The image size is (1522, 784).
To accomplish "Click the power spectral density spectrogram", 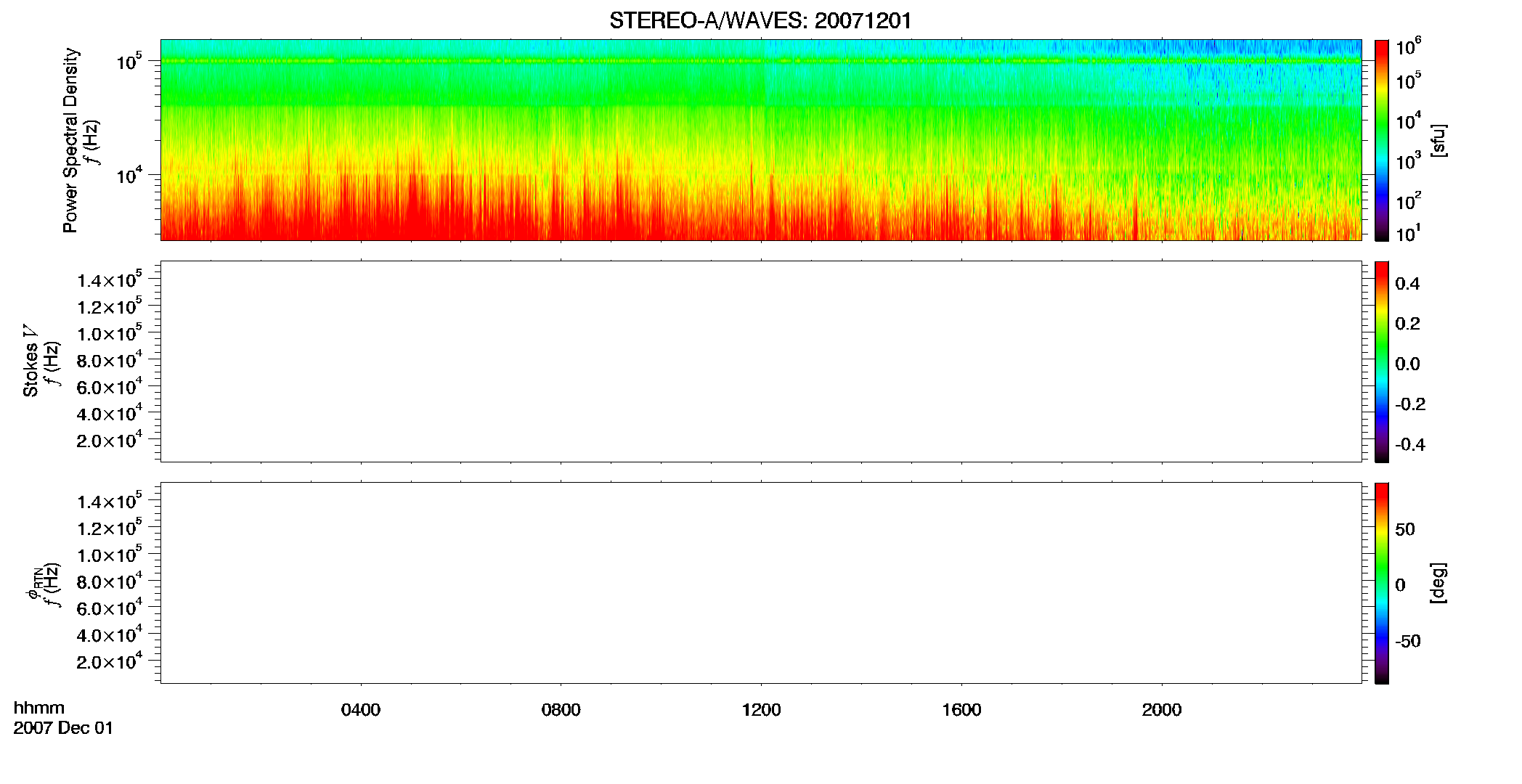I will coord(761,140).
